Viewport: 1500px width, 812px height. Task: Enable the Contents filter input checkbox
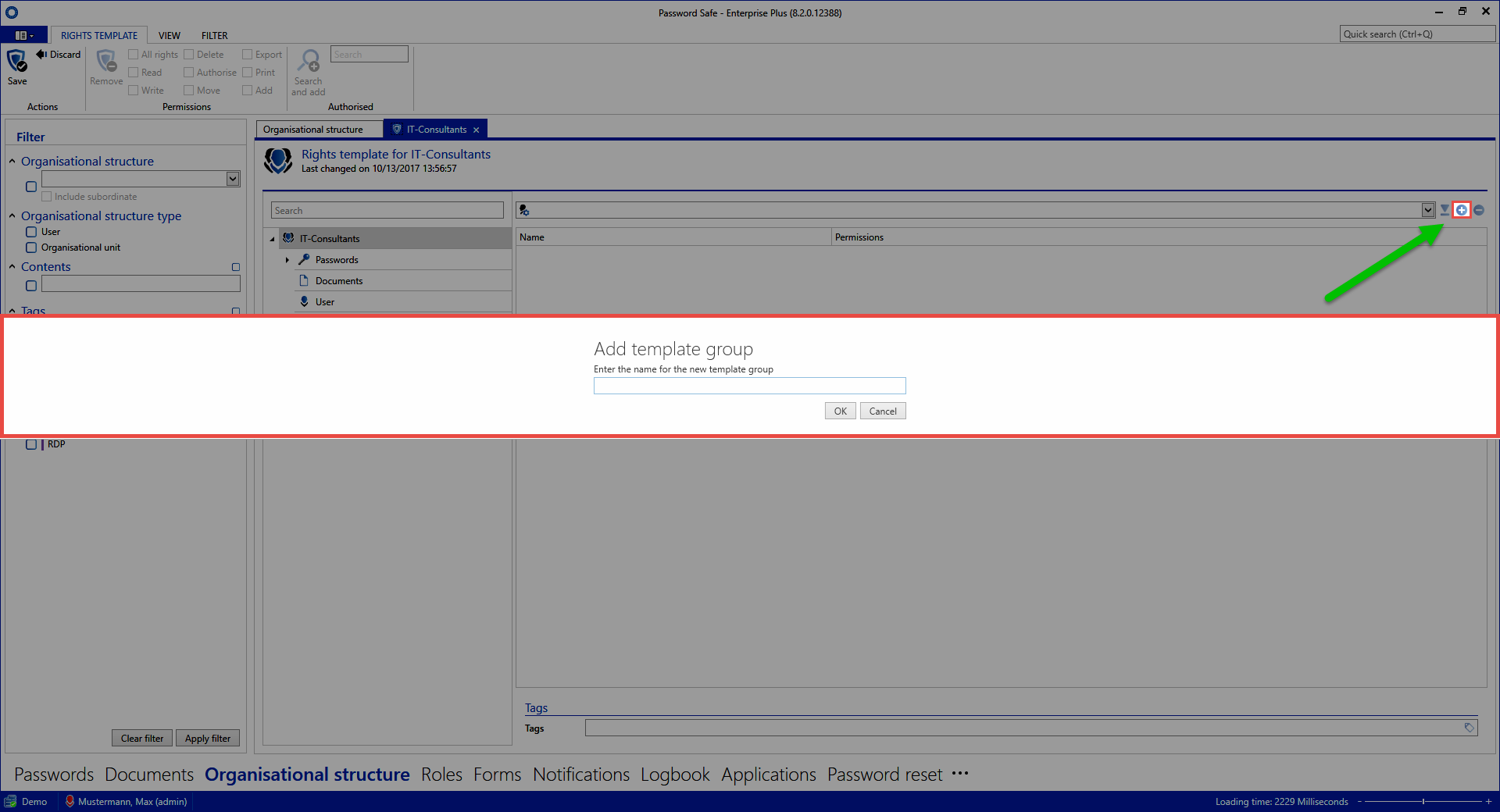click(x=31, y=286)
